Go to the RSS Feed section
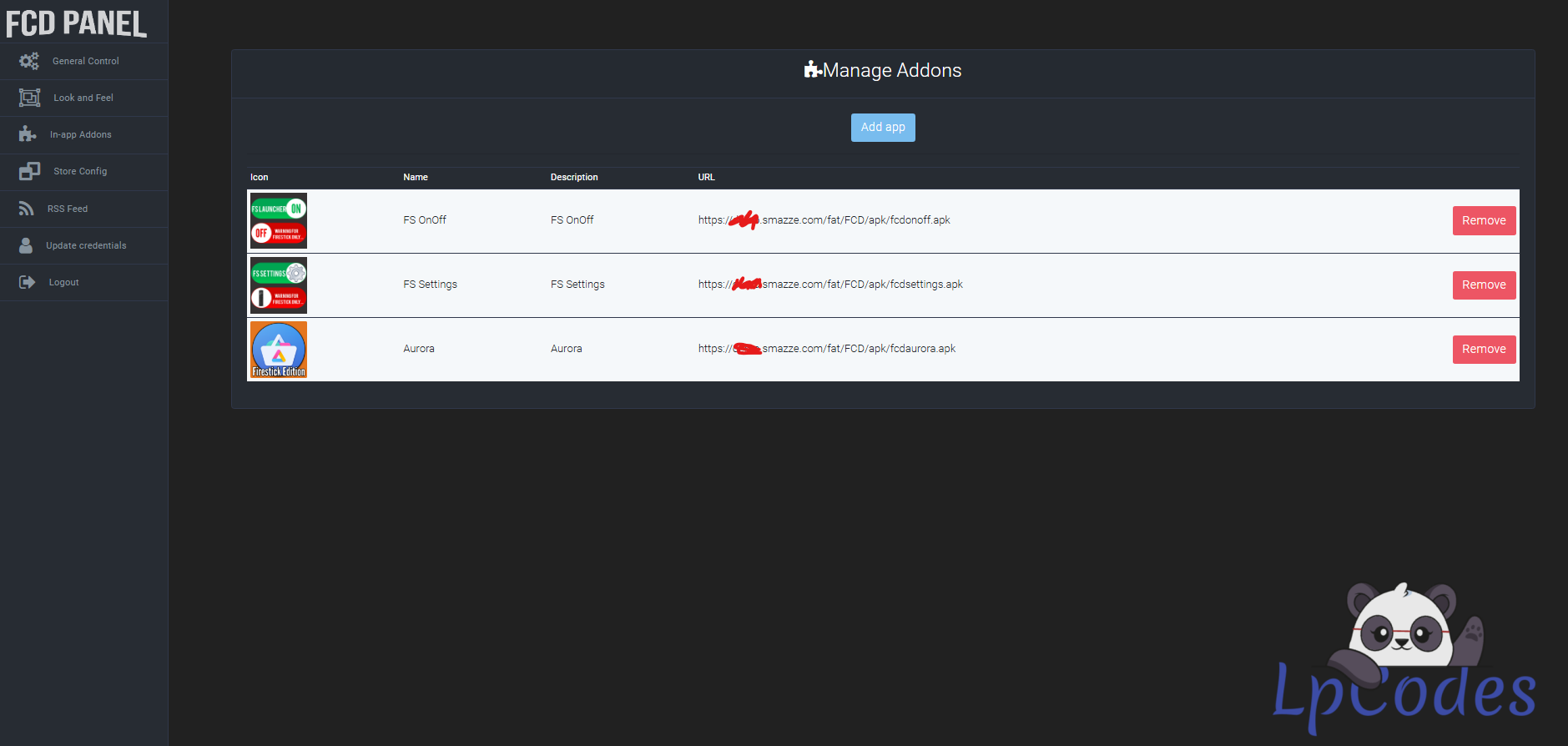1568x746 pixels. (67, 209)
